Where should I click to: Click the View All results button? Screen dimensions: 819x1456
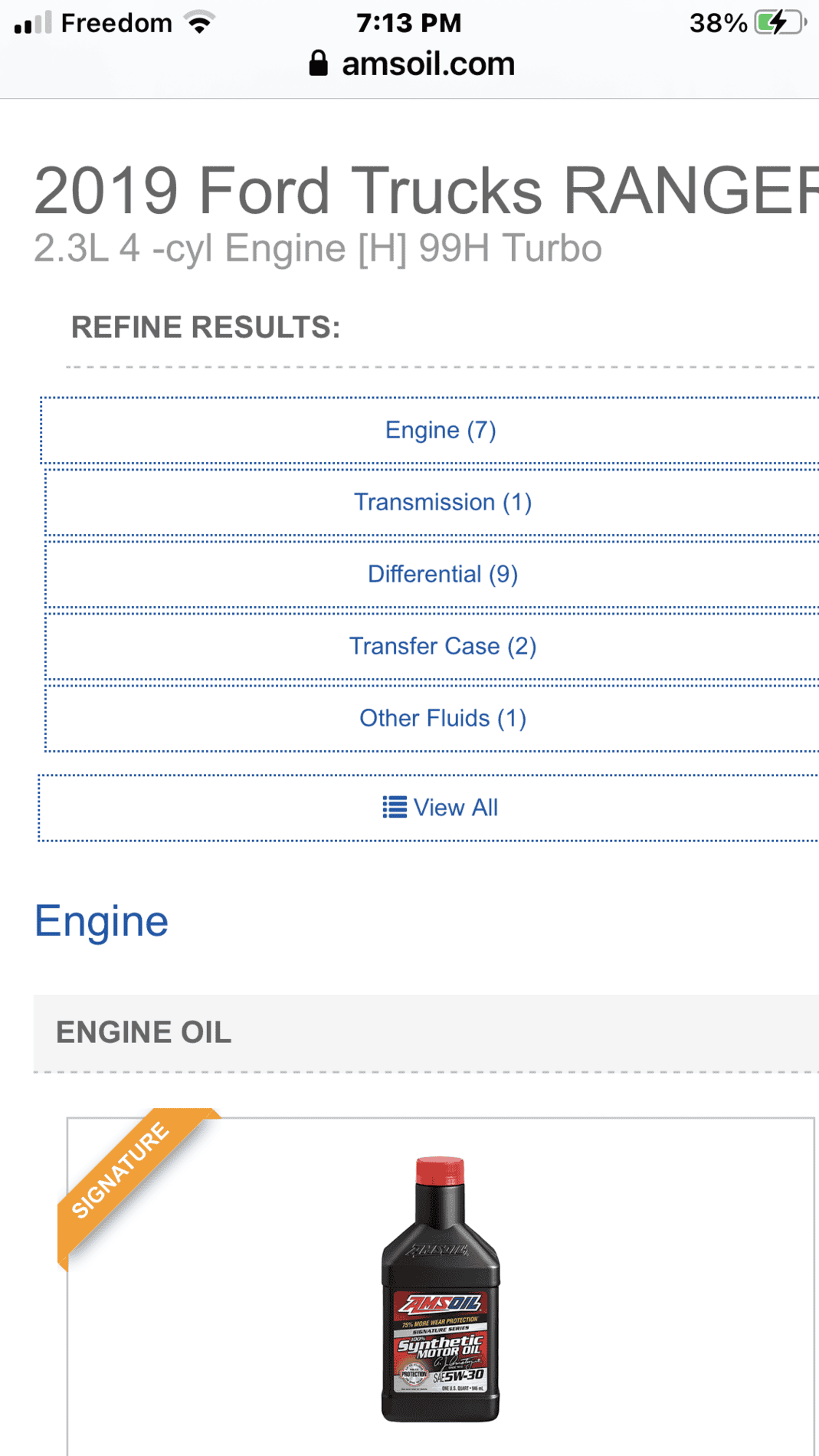(428, 808)
